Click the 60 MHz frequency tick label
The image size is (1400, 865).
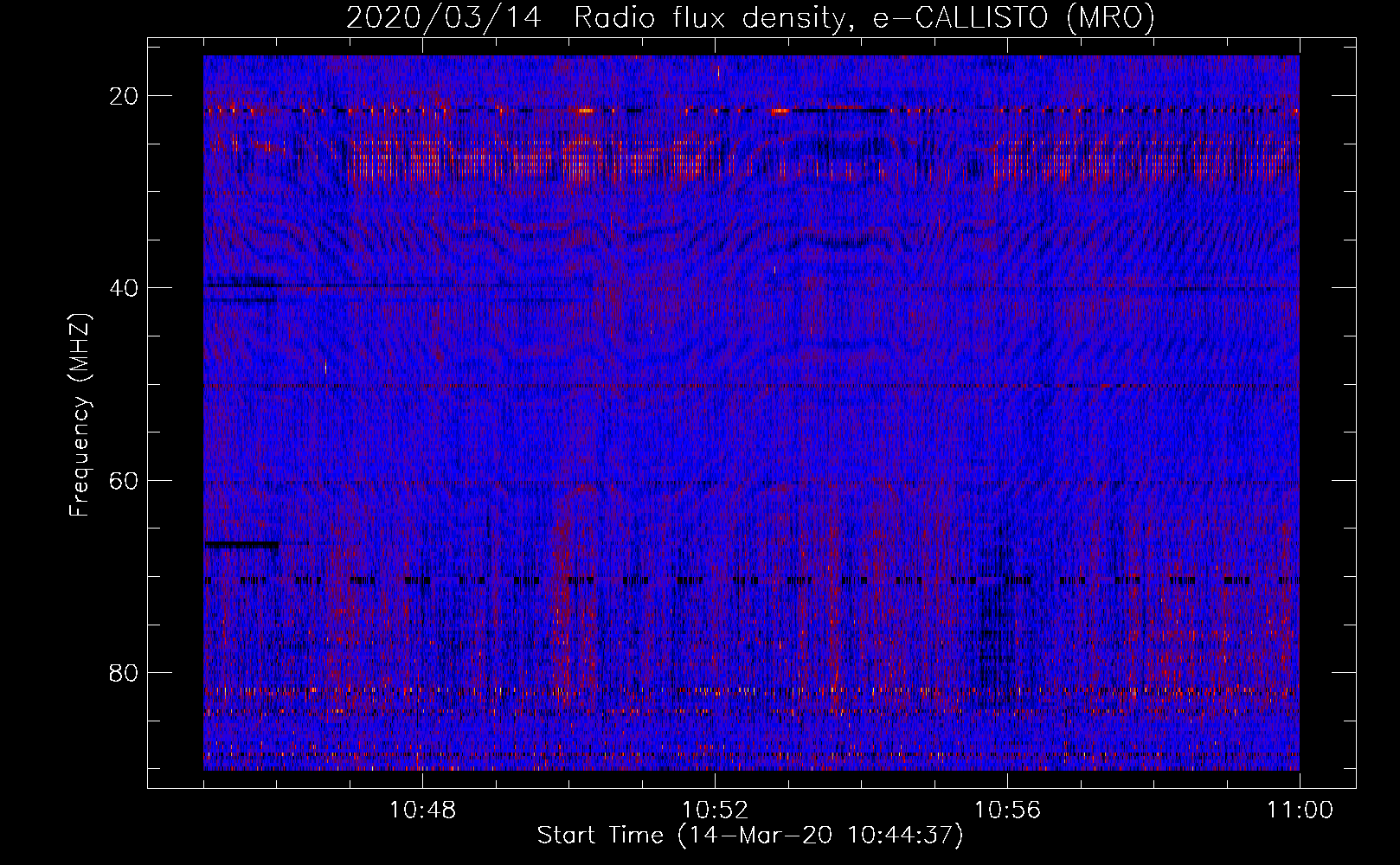click(x=124, y=480)
